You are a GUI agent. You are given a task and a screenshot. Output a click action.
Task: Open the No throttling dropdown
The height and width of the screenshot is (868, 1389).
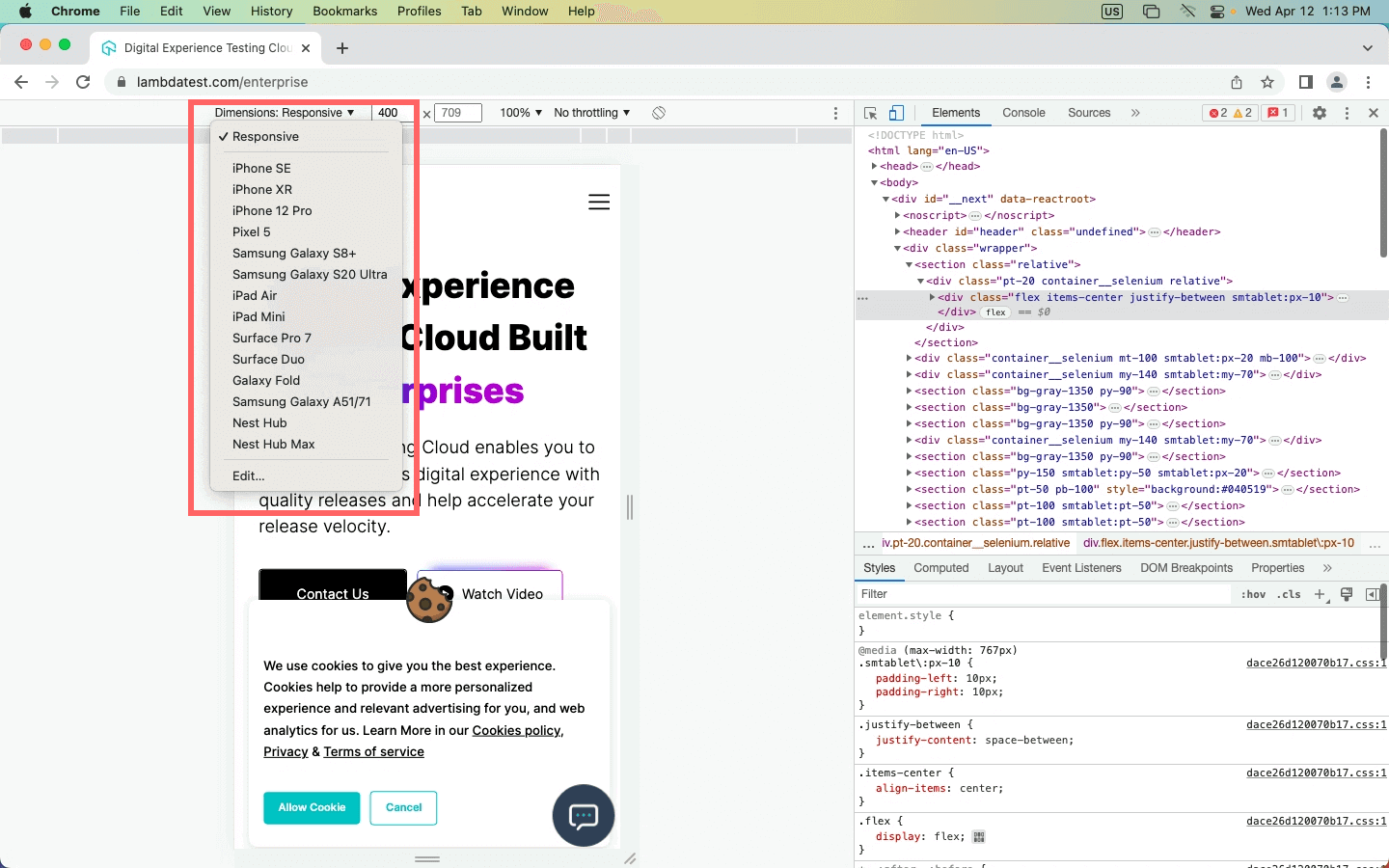pos(590,113)
